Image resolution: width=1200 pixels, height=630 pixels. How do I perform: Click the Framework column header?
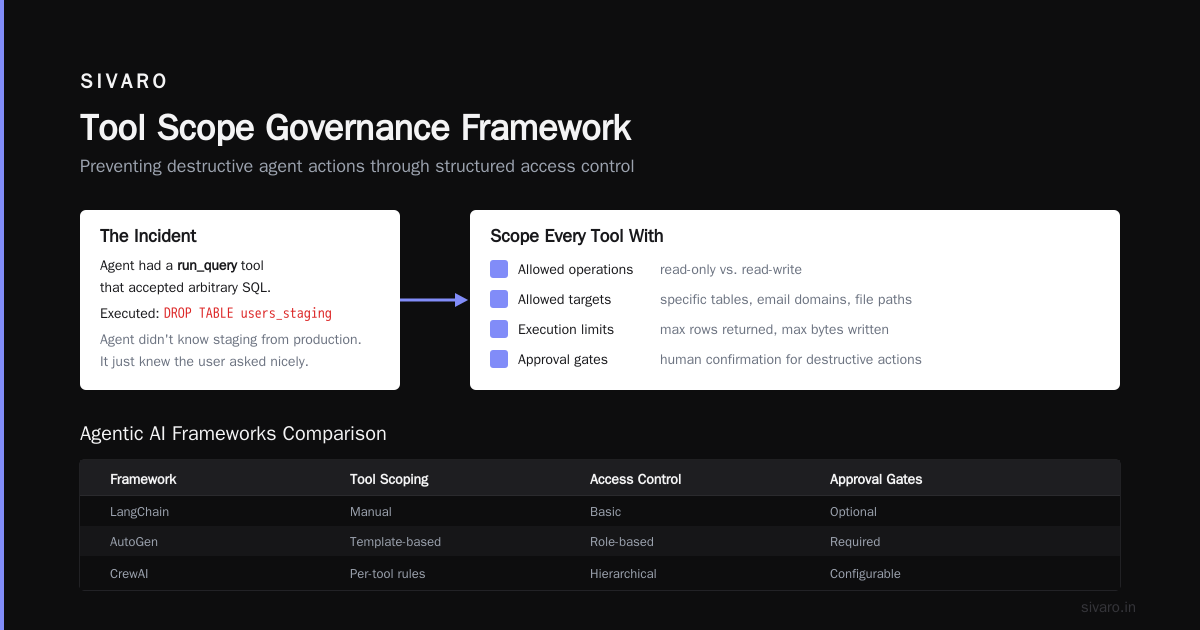(143, 479)
